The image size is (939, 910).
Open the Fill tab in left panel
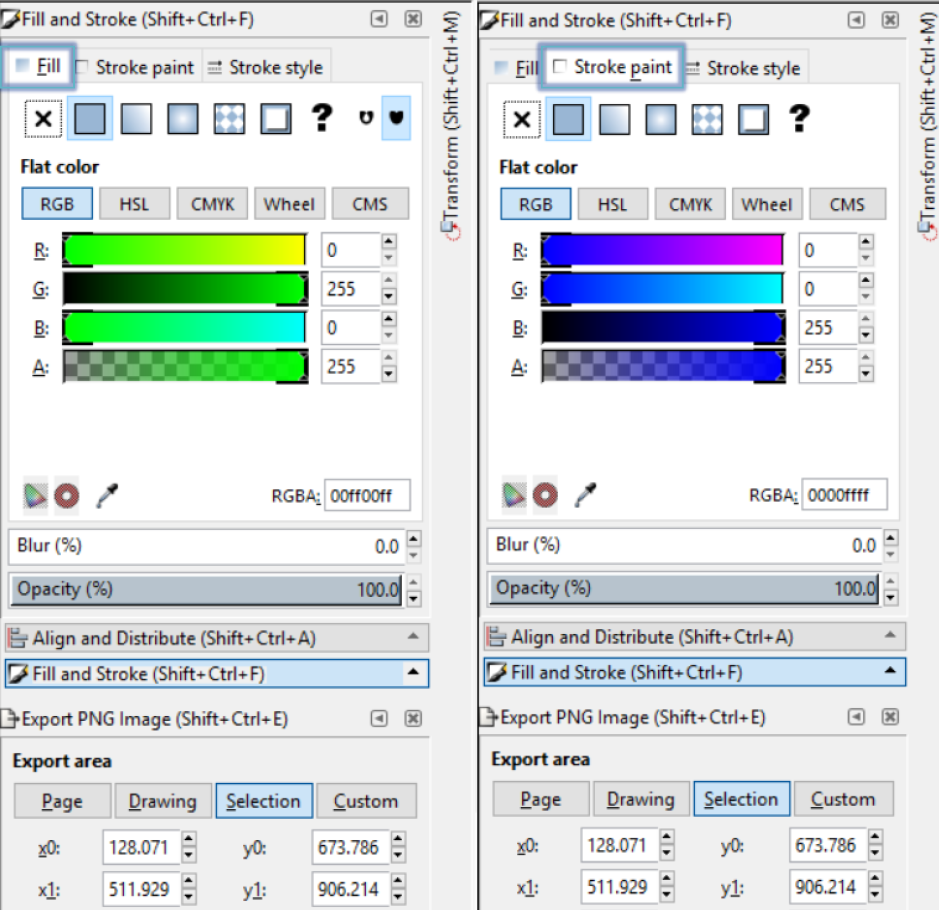coord(38,66)
